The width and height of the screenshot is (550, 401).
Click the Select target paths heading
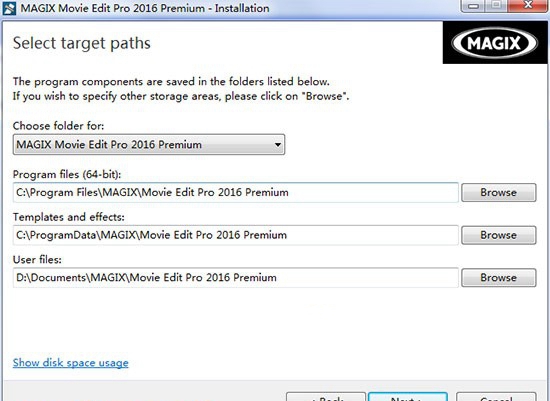pos(82,44)
